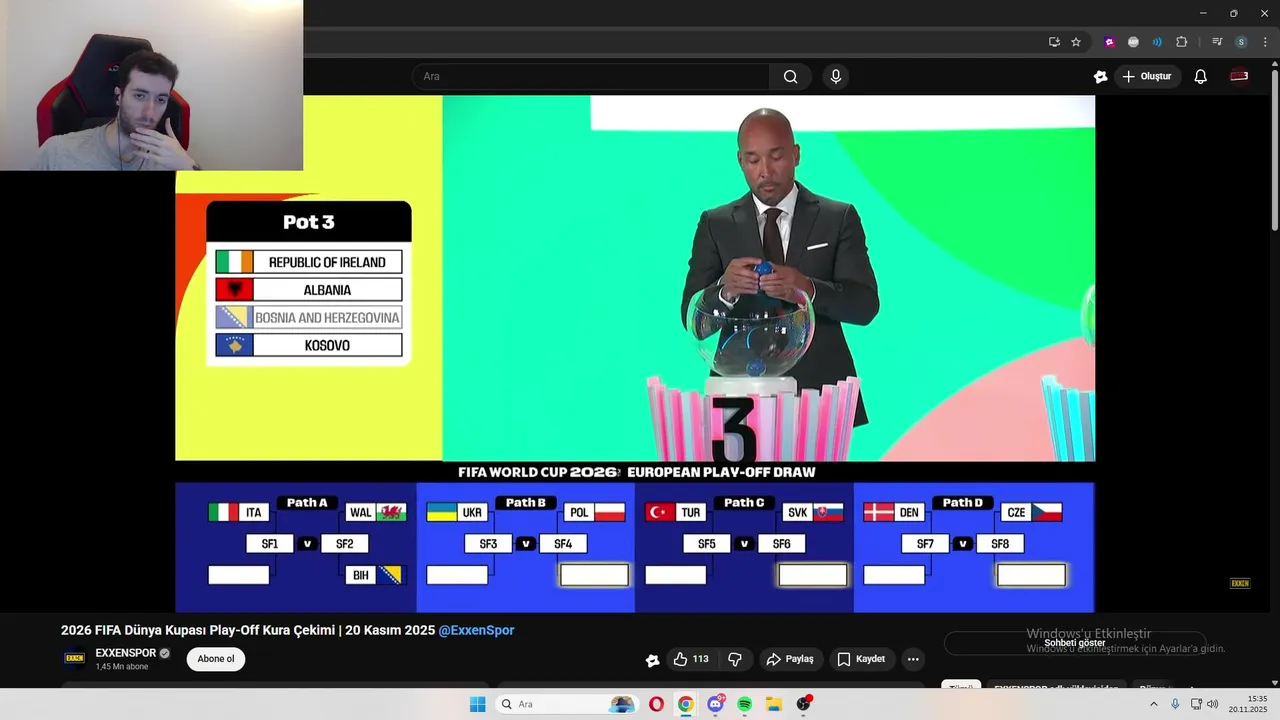Screen dimensions: 1280x720
Task: Click the tray microphone icon
Action: click(1175, 704)
